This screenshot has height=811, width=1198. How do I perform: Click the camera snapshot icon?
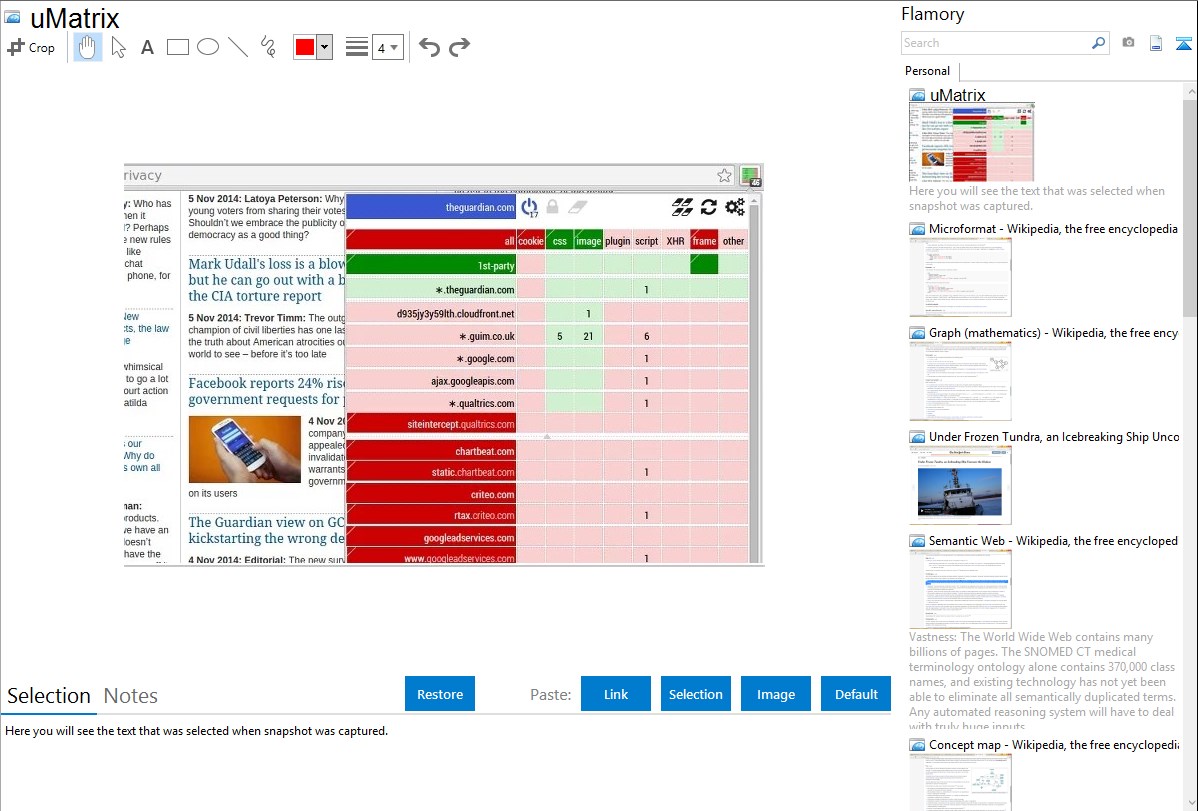click(1128, 43)
